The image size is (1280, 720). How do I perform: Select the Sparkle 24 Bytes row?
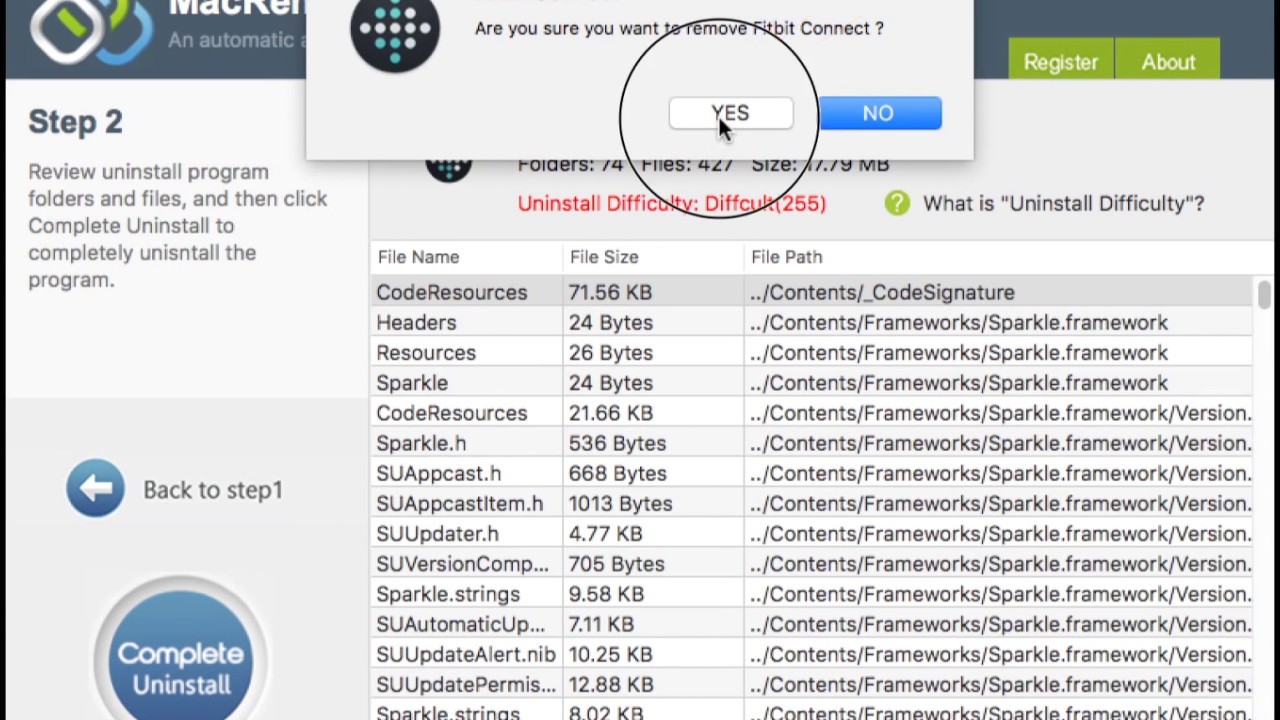(x=812, y=382)
